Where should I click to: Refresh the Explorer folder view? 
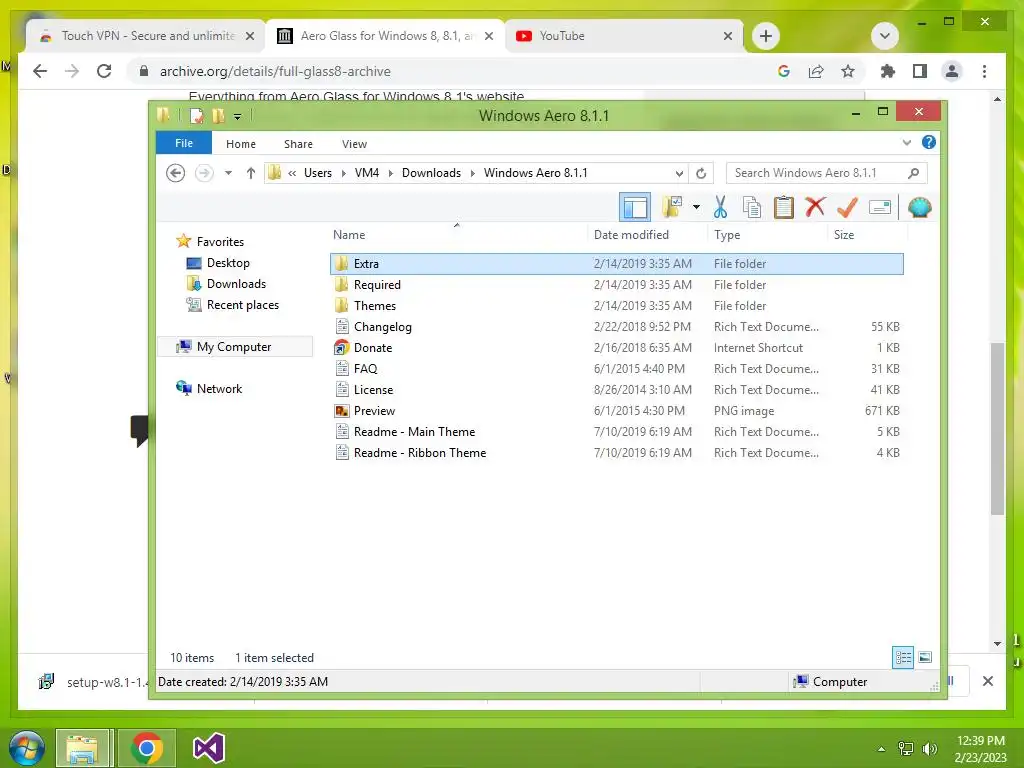click(701, 173)
